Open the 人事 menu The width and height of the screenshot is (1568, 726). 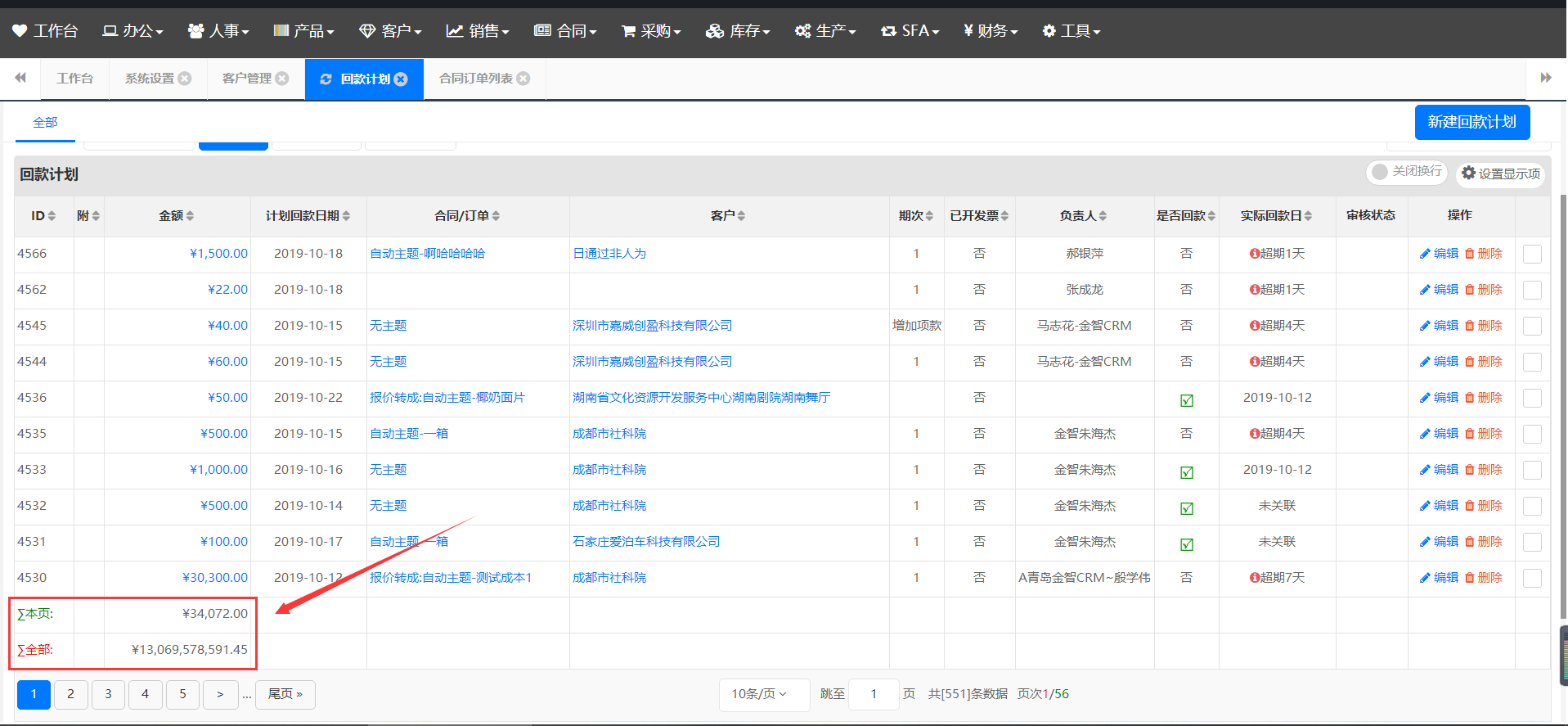[x=218, y=31]
